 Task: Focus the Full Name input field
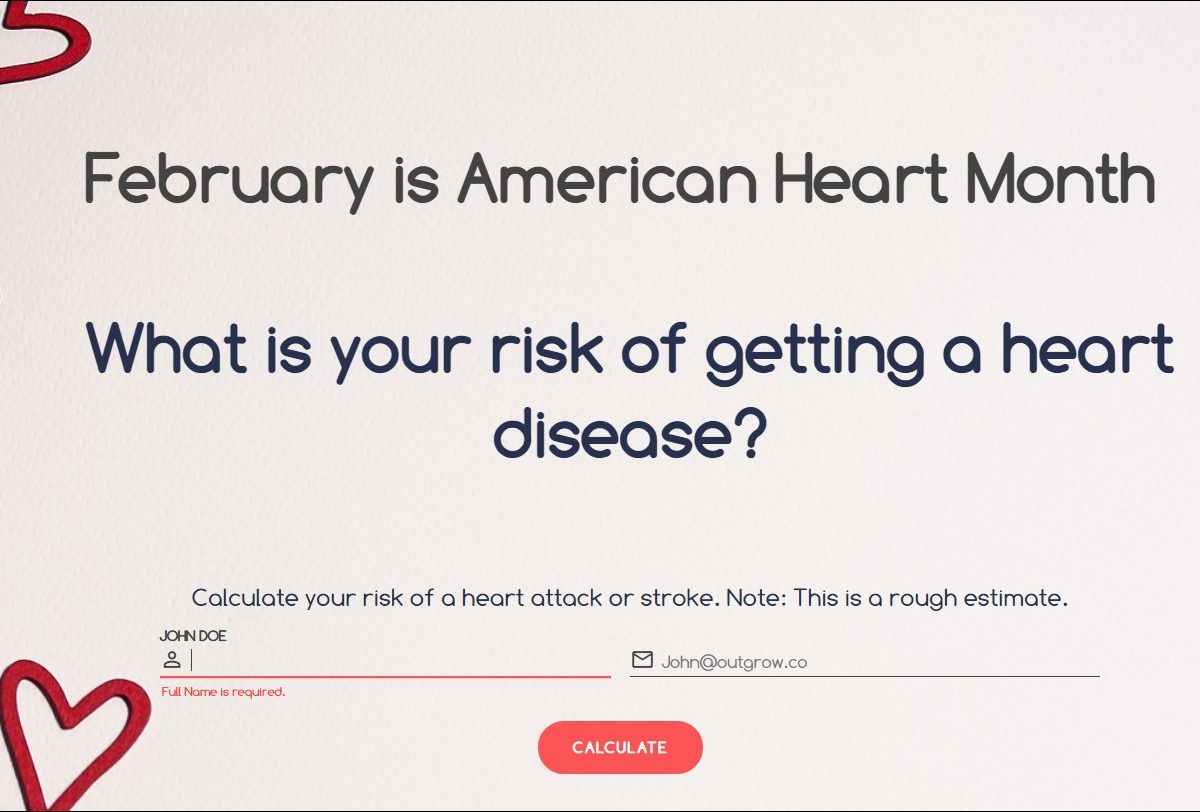[400, 661]
